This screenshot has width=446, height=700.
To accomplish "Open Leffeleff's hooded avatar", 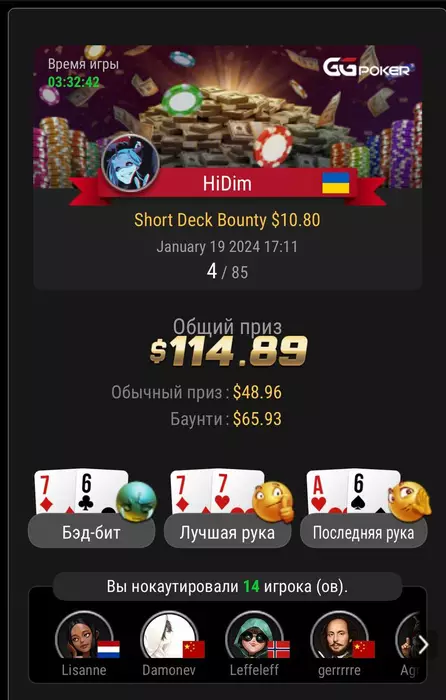I will 254,635.
